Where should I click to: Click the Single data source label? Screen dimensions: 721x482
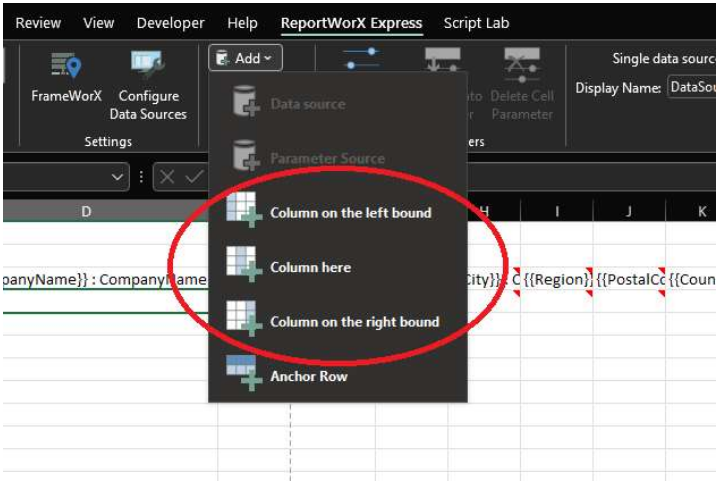tap(664, 58)
